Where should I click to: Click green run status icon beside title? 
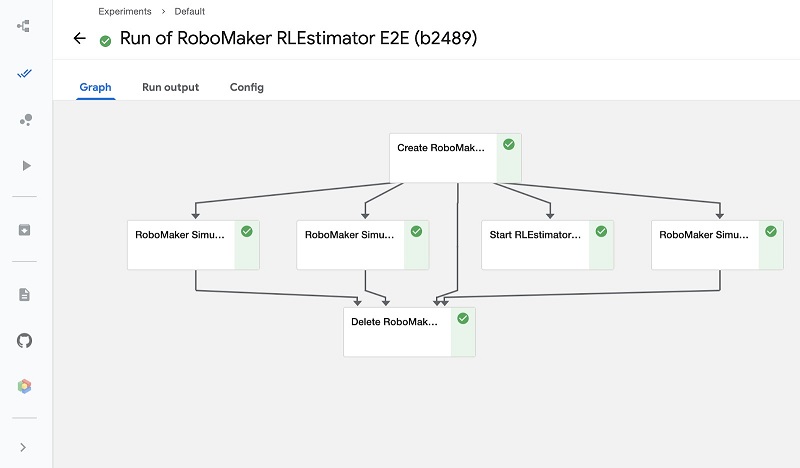click(106, 41)
